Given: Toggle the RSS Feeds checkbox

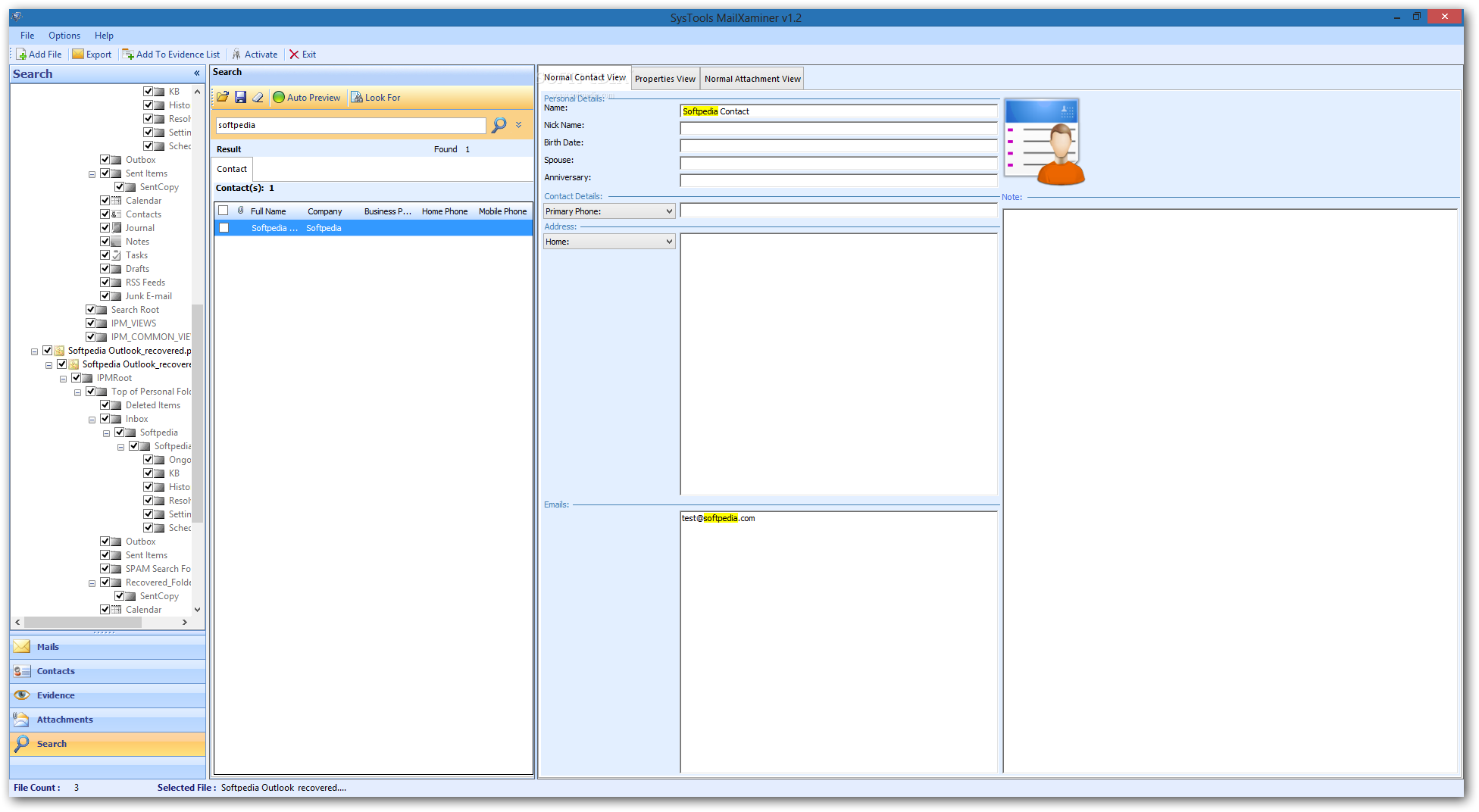Looking at the screenshot, I should pyautogui.click(x=105, y=283).
